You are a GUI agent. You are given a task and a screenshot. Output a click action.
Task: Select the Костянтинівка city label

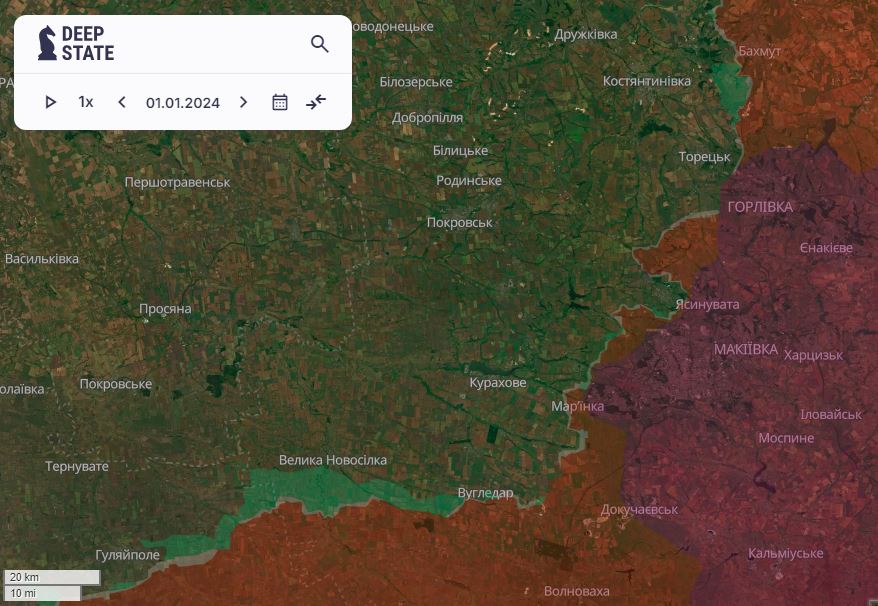coord(646,80)
